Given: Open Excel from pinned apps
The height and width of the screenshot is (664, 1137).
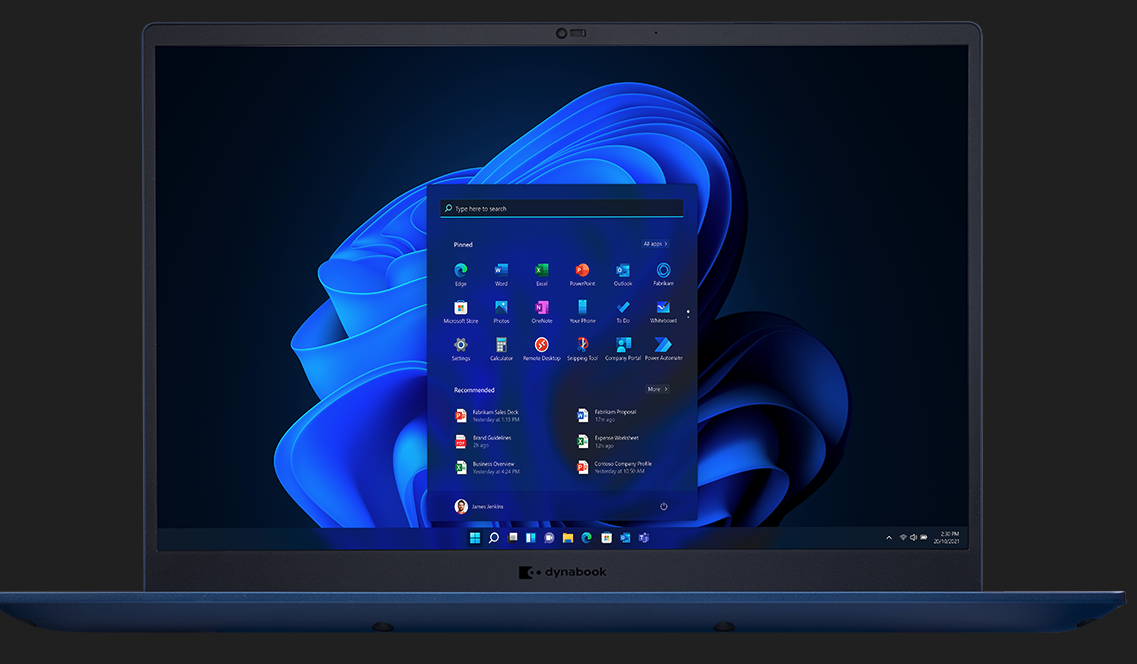Looking at the screenshot, I should pos(541,272).
